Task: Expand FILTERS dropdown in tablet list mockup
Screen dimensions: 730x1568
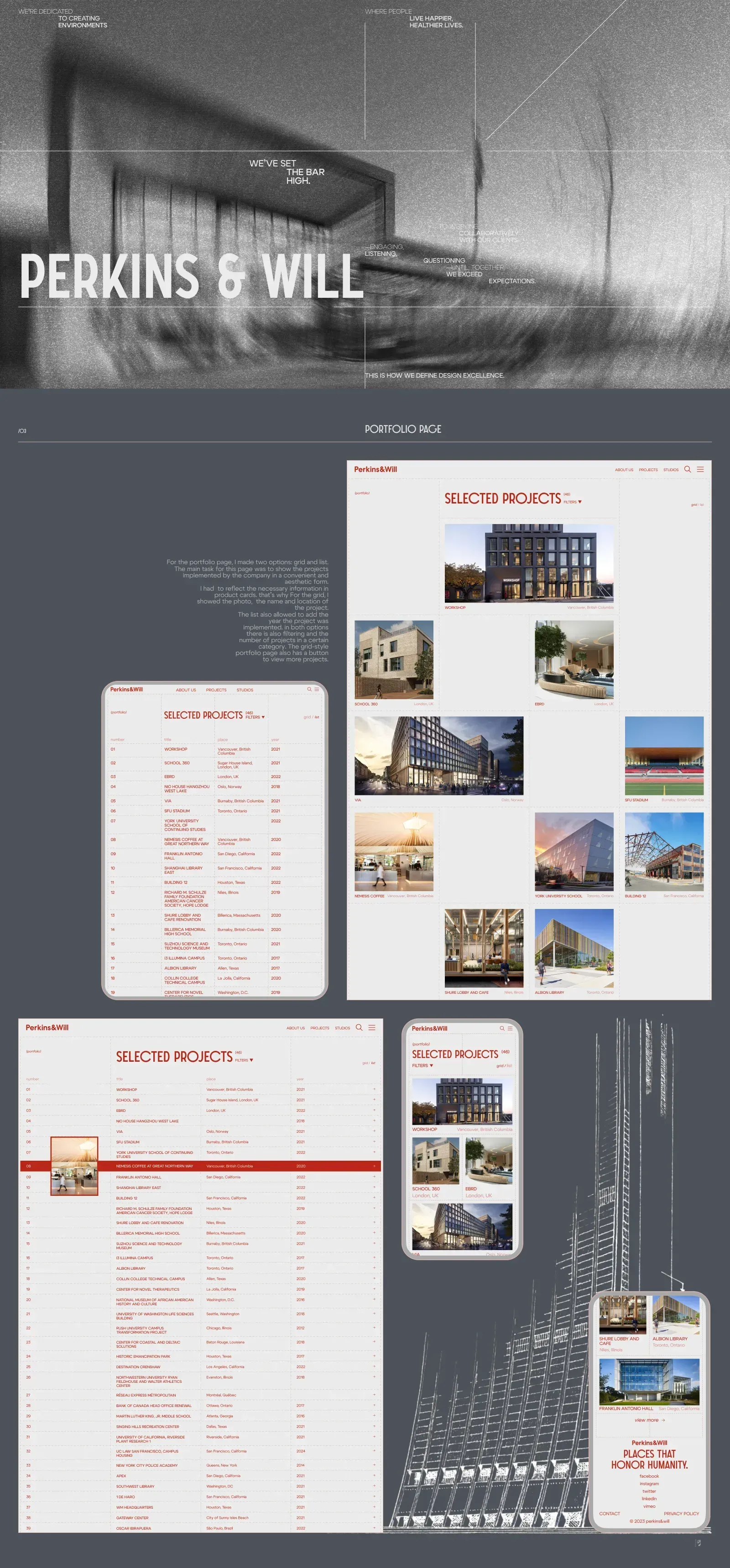Action: (255, 717)
